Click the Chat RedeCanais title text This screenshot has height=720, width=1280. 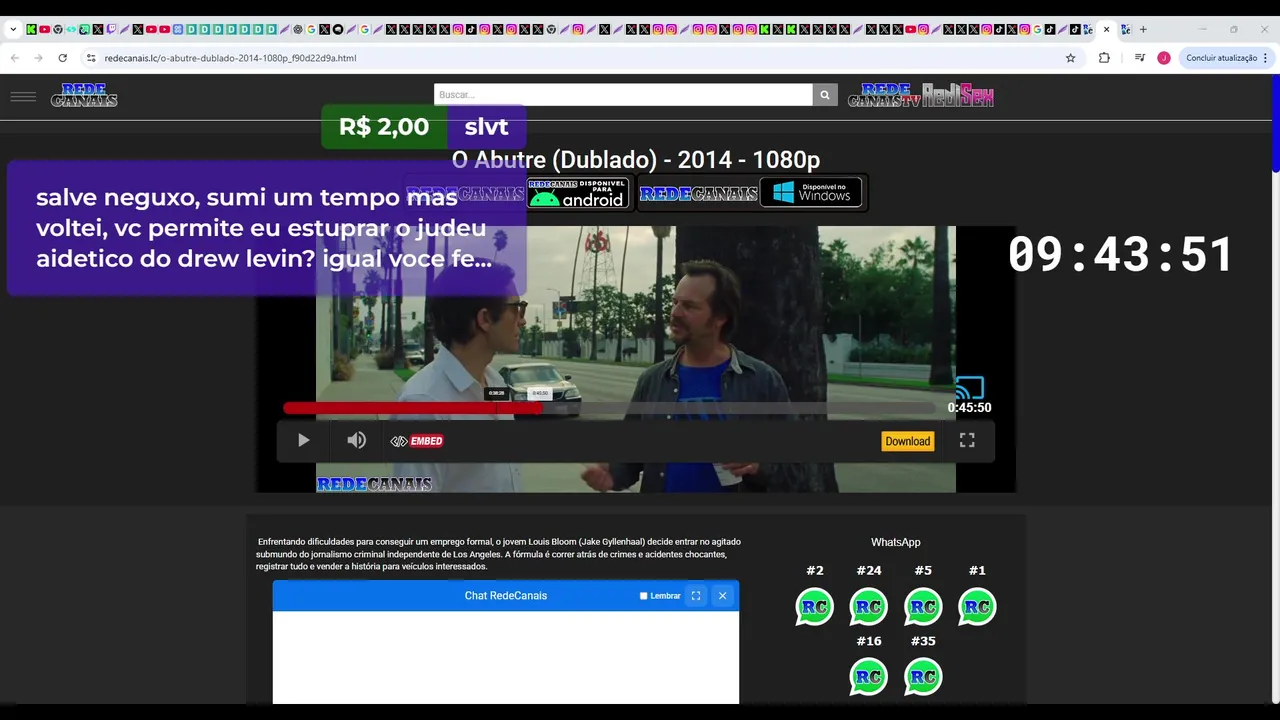(506, 596)
